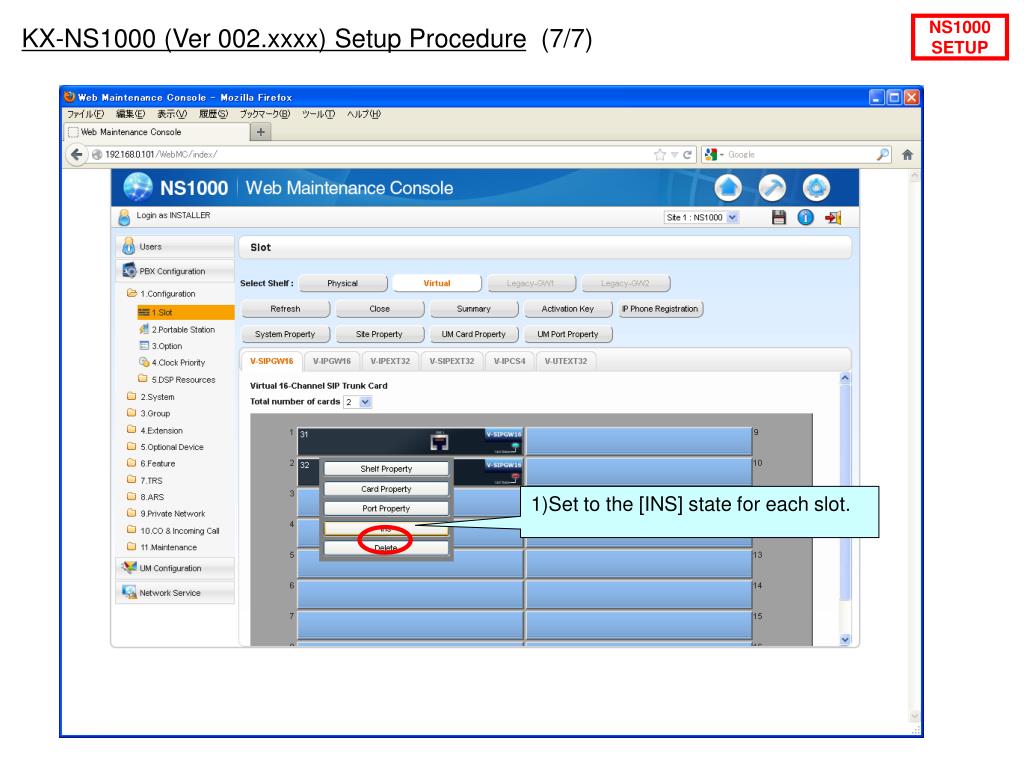The height and width of the screenshot is (768, 1024).
Task: Click the Home icon in console header
Action: point(728,188)
